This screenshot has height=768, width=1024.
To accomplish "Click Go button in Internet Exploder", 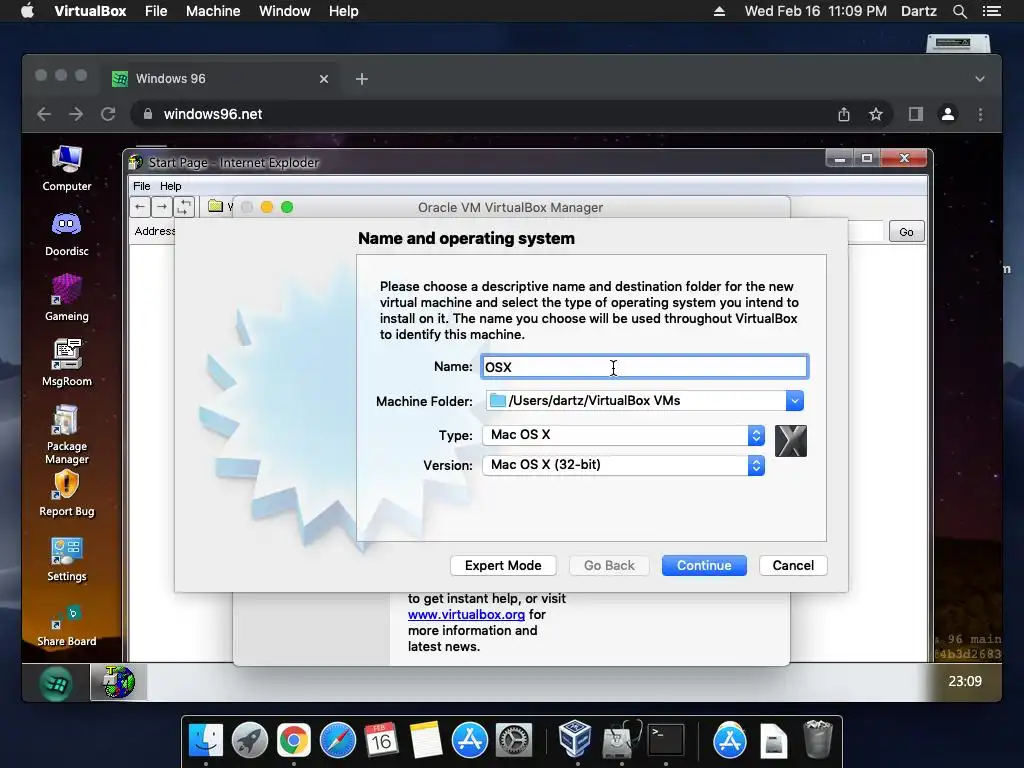I will pyautogui.click(x=906, y=232).
